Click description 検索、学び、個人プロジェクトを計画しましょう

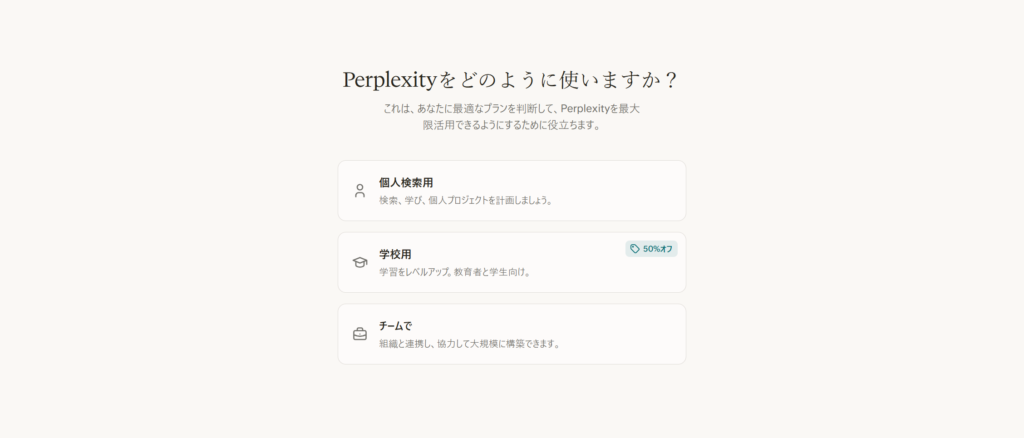tap(466, 200)
